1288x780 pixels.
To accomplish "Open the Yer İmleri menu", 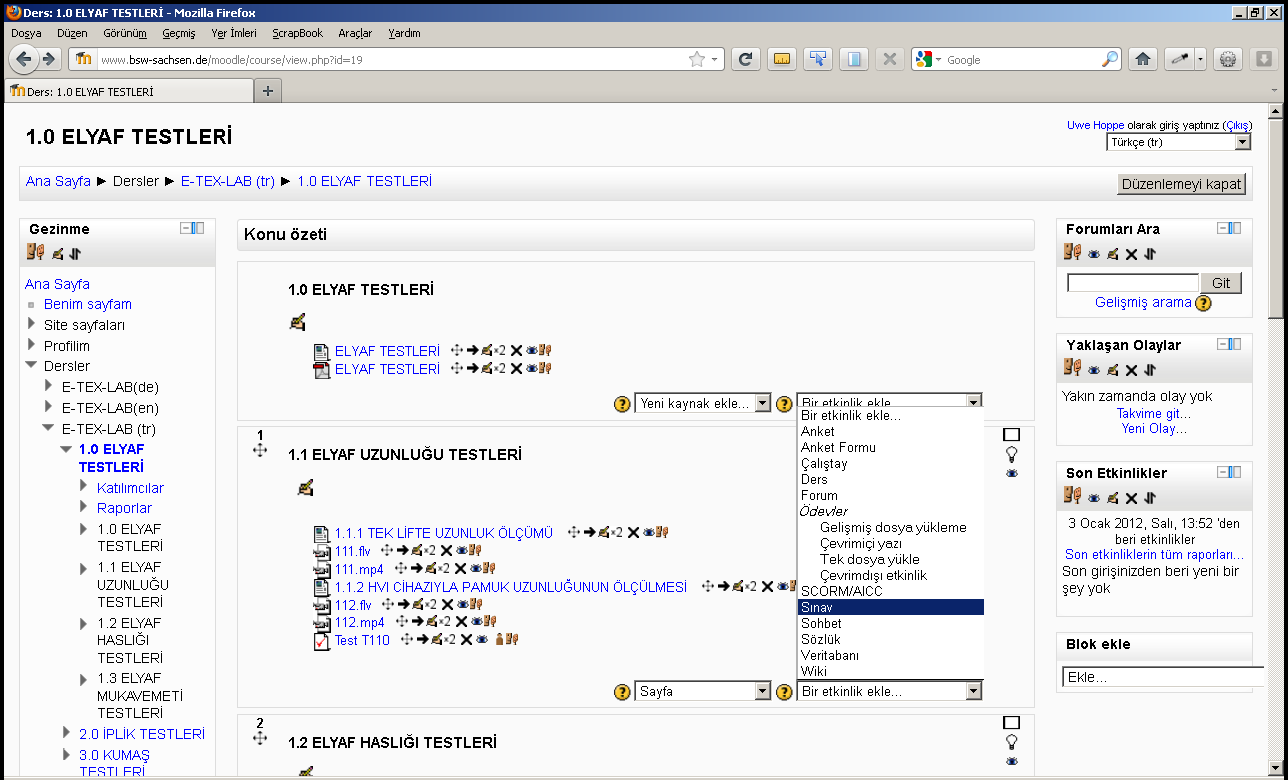I will pos(233,33).
